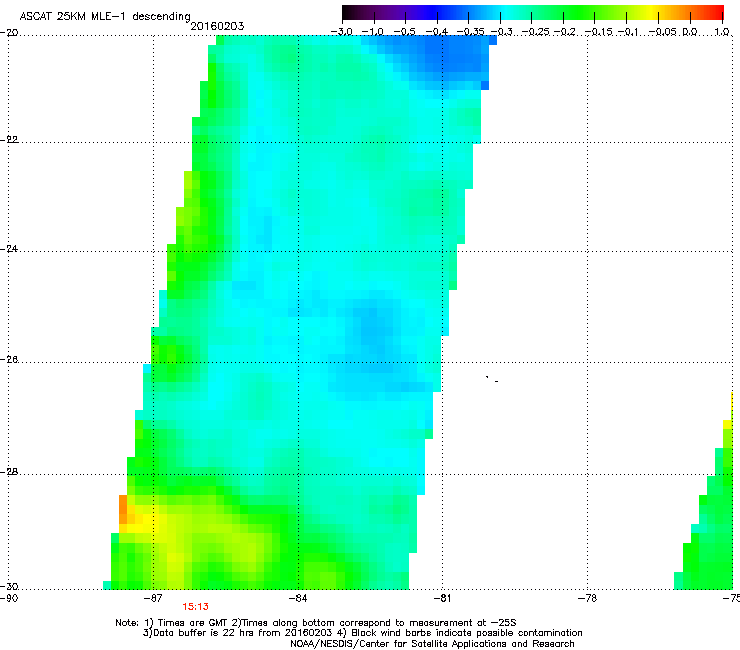Viewport: 740px width, 650px height.
Task: Click the -0.2 color scale label
Action: [x=565, y=32]
